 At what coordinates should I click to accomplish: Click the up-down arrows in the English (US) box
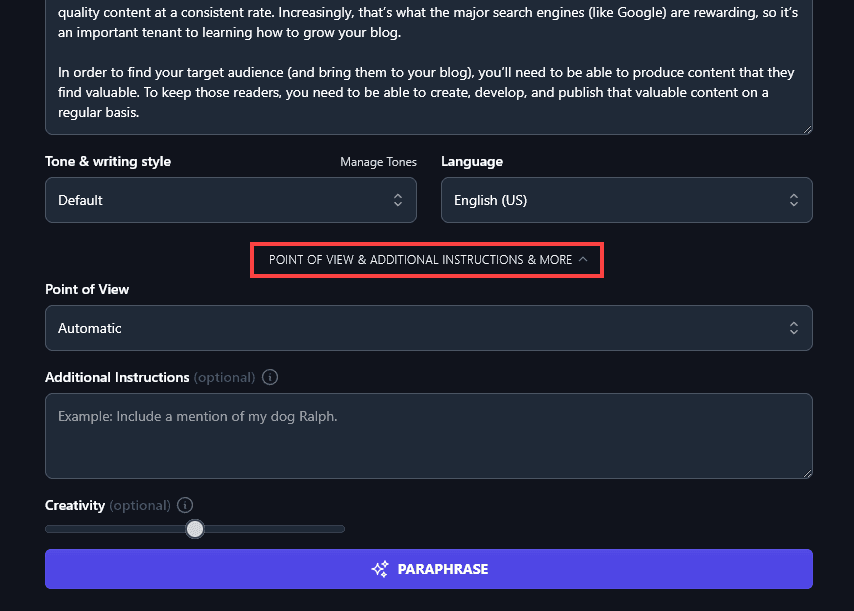794,200
